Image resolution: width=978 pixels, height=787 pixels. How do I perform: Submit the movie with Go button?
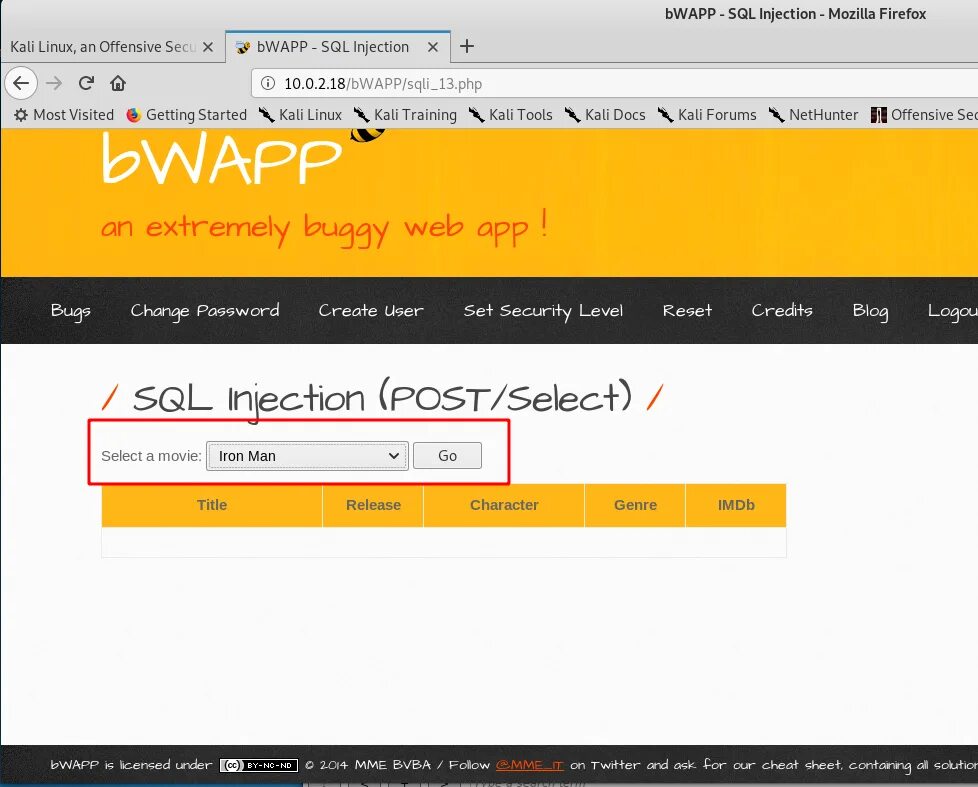[447, 456]
